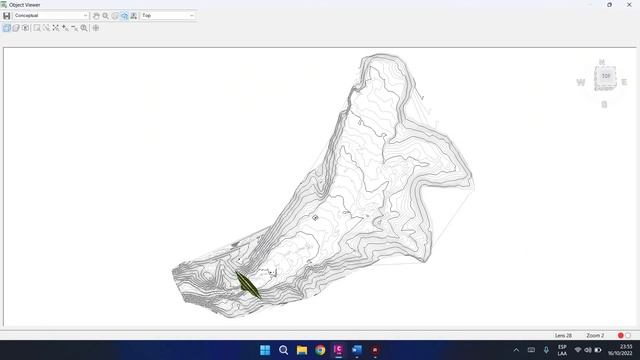This screenshot has width=640, height=360.
Task: Switch to perspective projection view
Action: [16, 28]
